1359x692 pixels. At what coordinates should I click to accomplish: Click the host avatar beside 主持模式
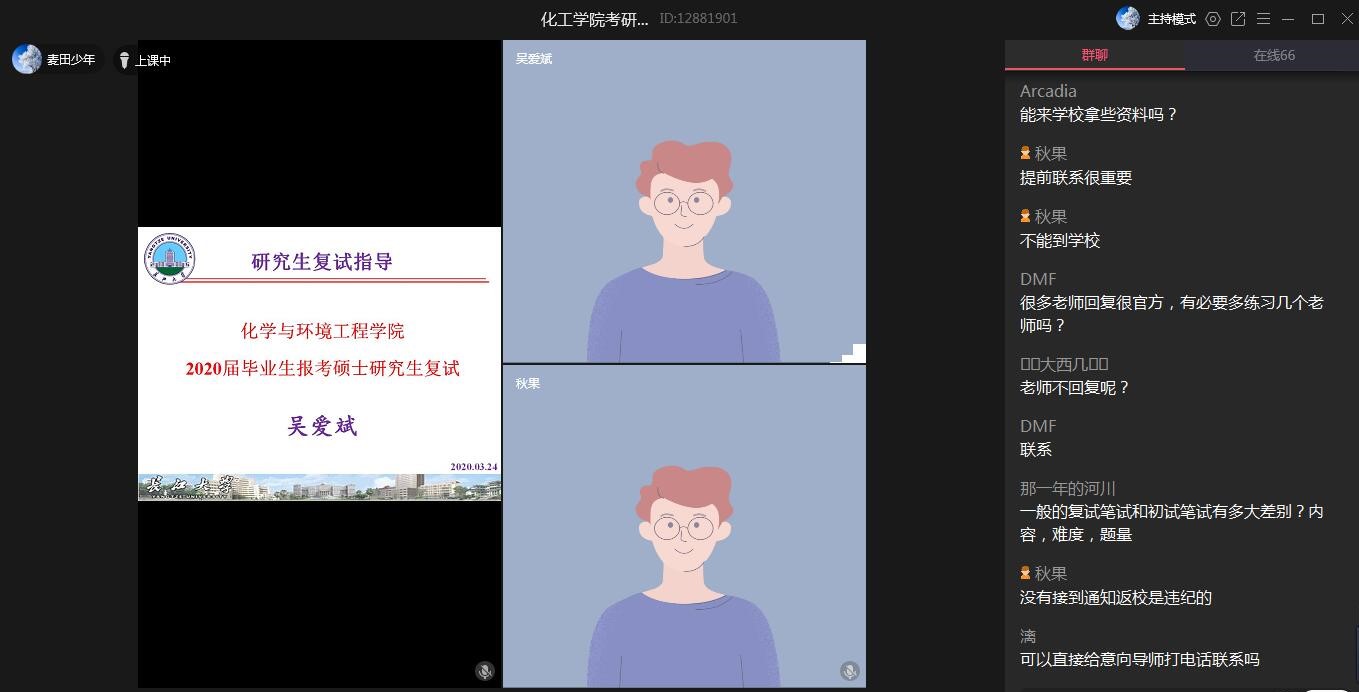(x=1128, y=18)
